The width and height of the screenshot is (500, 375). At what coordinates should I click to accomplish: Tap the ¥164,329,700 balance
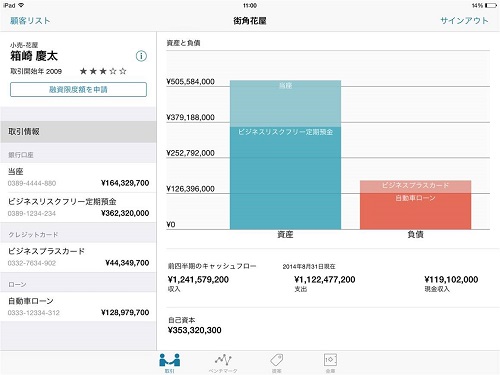[x=125, y=183]
